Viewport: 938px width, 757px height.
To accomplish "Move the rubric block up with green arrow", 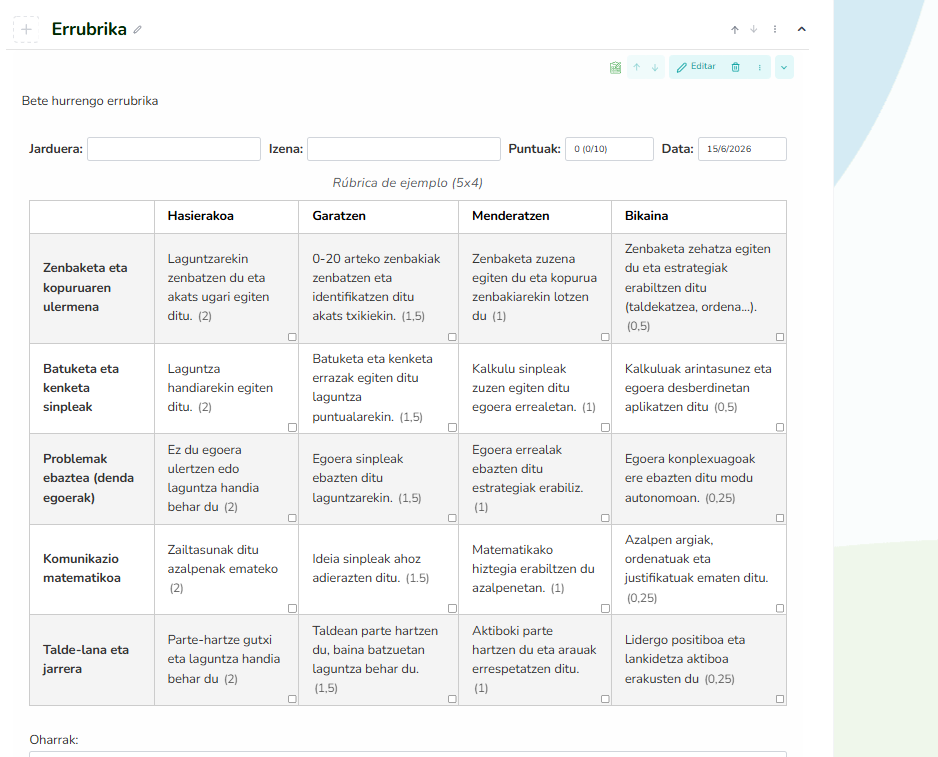I will 636,68.
